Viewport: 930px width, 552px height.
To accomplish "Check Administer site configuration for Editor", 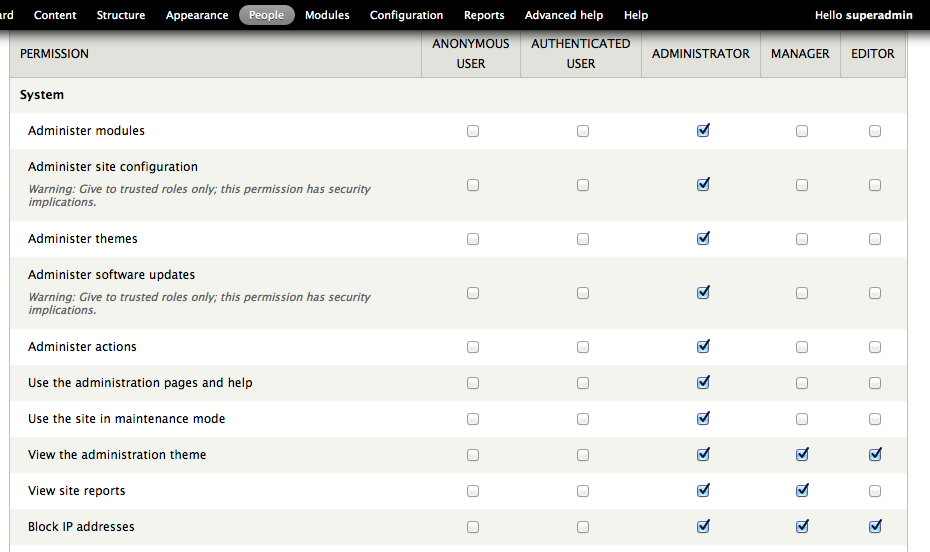I will 875,185.
